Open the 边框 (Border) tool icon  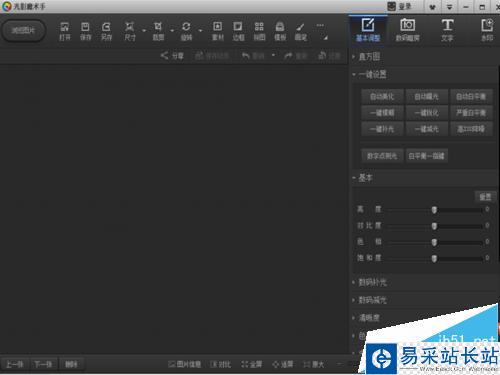[x=238, y=31]
